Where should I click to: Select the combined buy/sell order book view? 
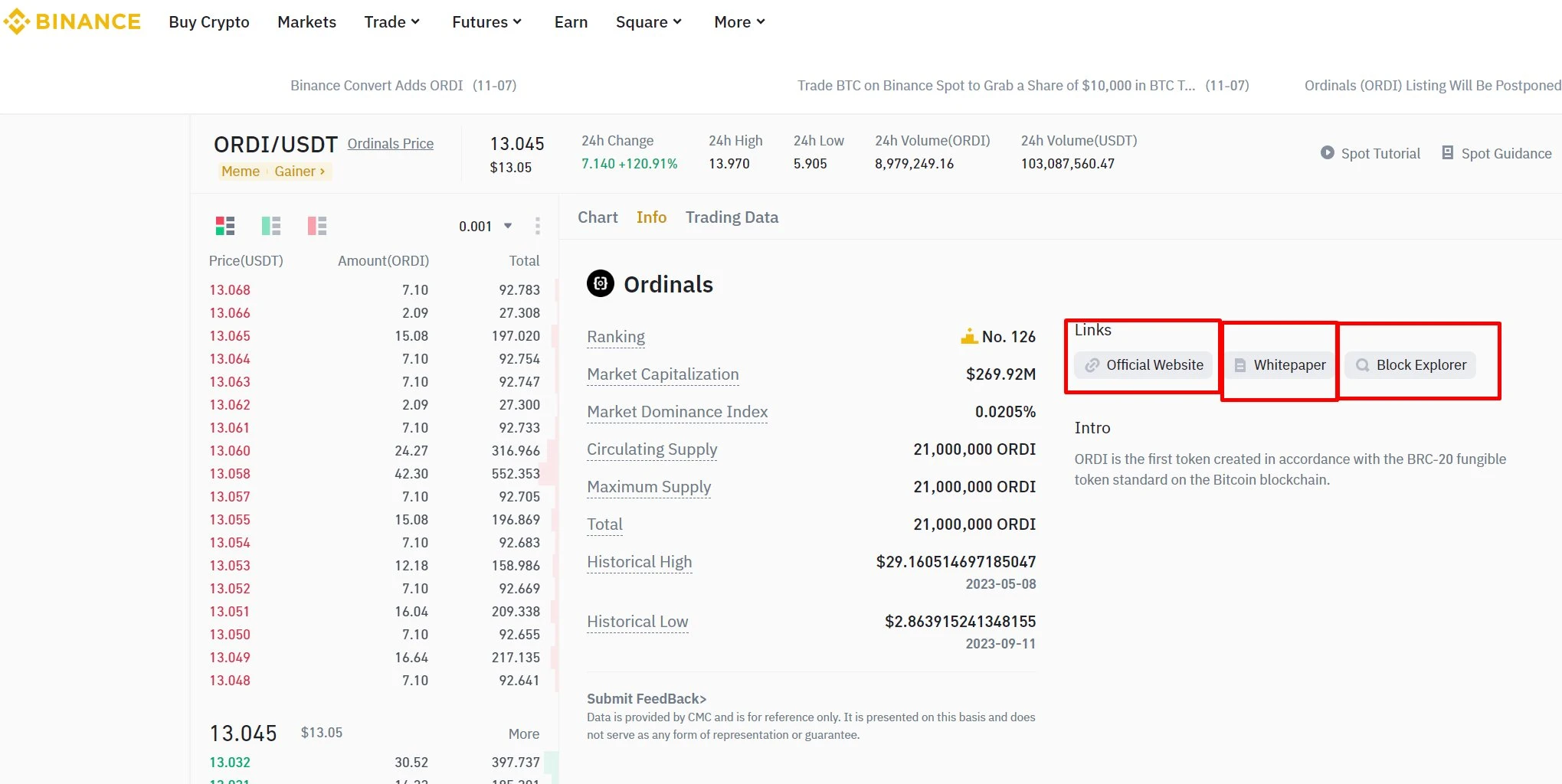tap(225, 226)
